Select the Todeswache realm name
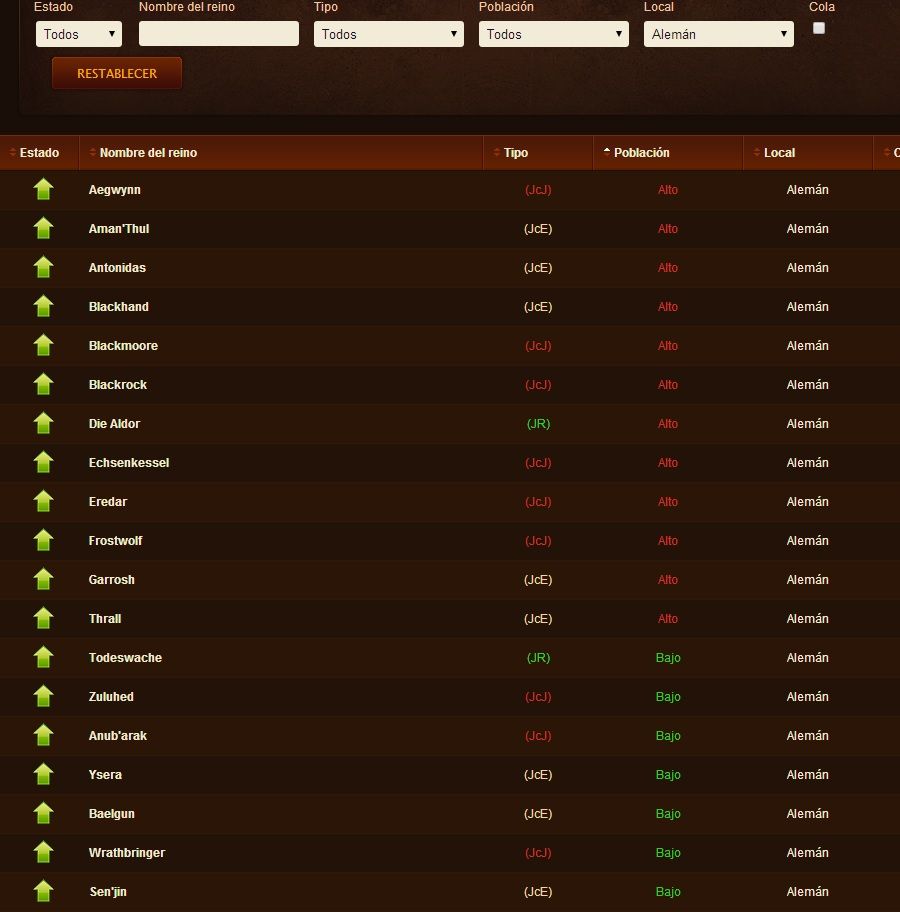Screen dimensions: 900x912 125,657
